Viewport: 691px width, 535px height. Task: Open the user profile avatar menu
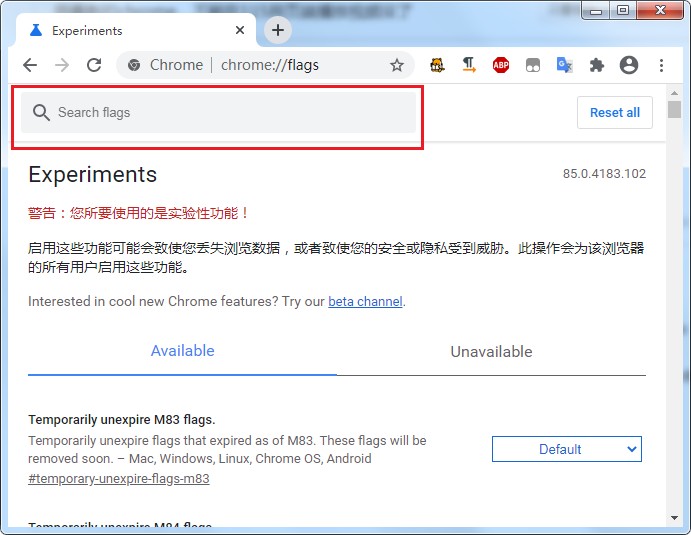tap(629, 65)
